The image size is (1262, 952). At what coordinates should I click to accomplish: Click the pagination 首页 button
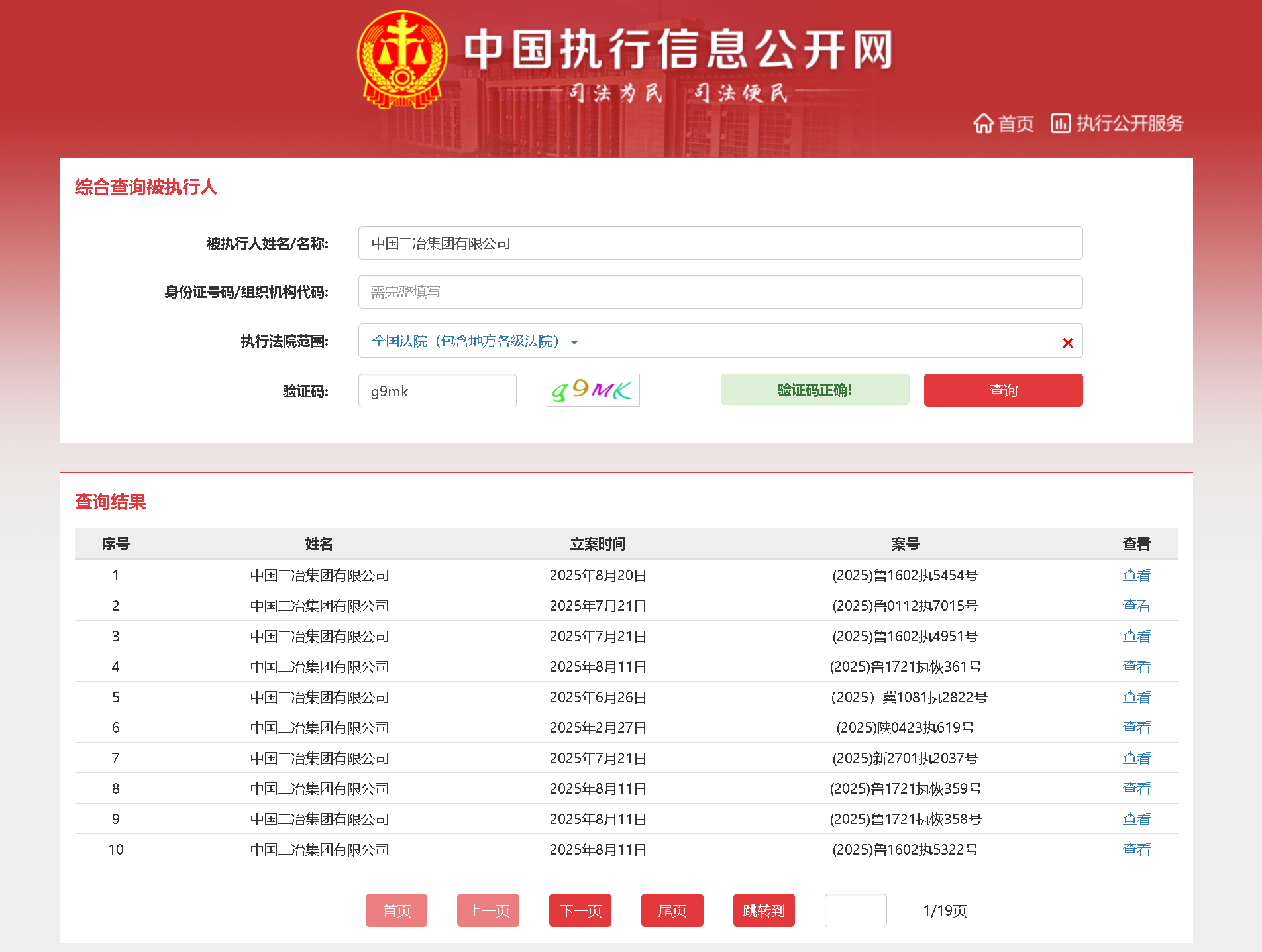(396, 910)
